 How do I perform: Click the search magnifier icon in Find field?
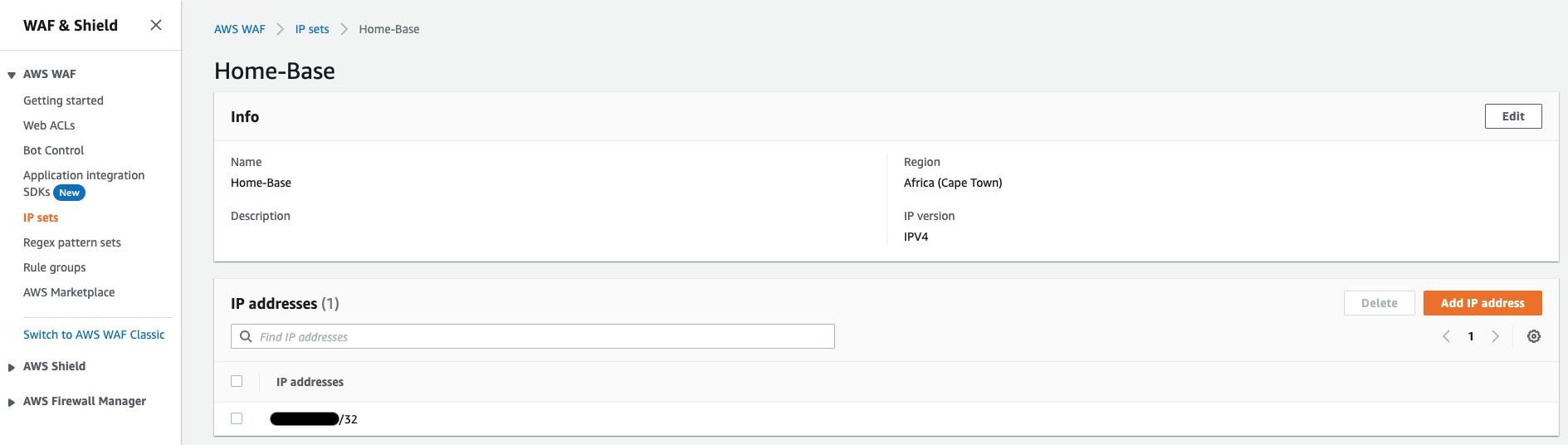pyautogui.click(x=246, y=336)
